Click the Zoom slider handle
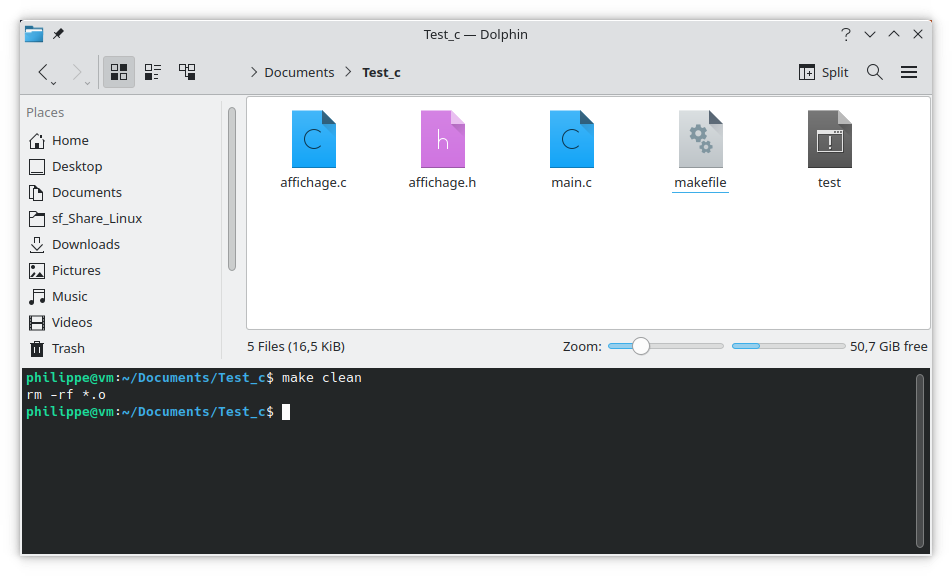This screenshot has height=576, width=952. coord(641,346)
